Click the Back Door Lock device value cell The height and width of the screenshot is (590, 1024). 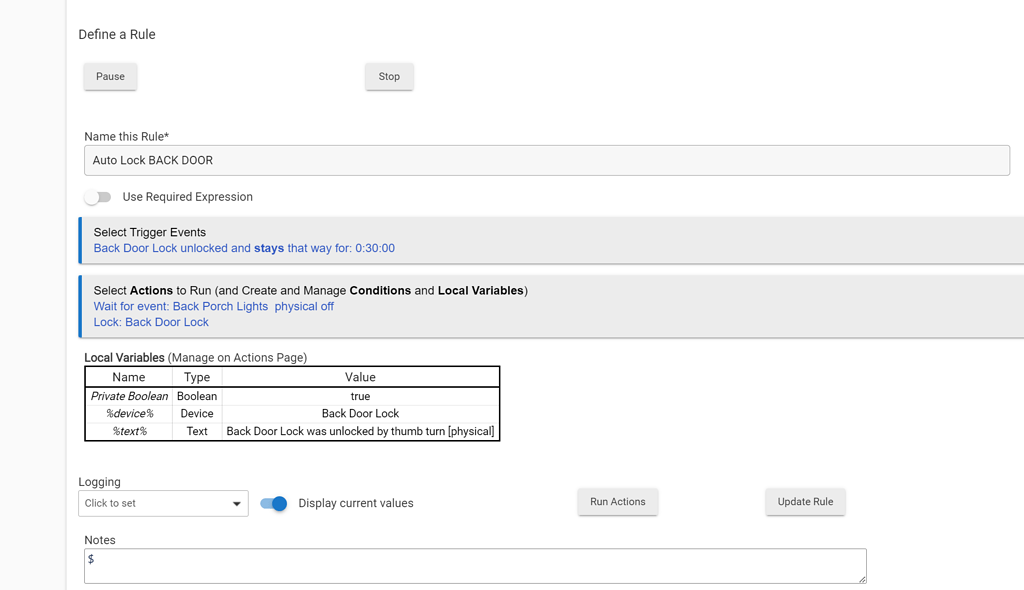pos(360,413)
